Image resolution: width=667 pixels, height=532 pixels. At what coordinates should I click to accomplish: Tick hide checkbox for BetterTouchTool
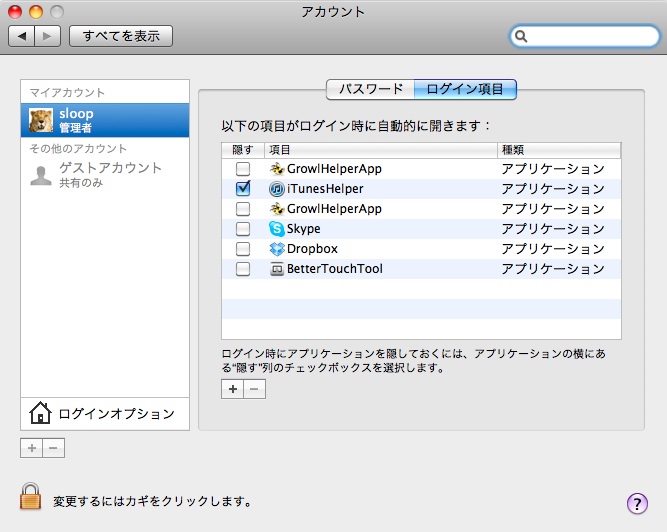(x=243, y=269)
